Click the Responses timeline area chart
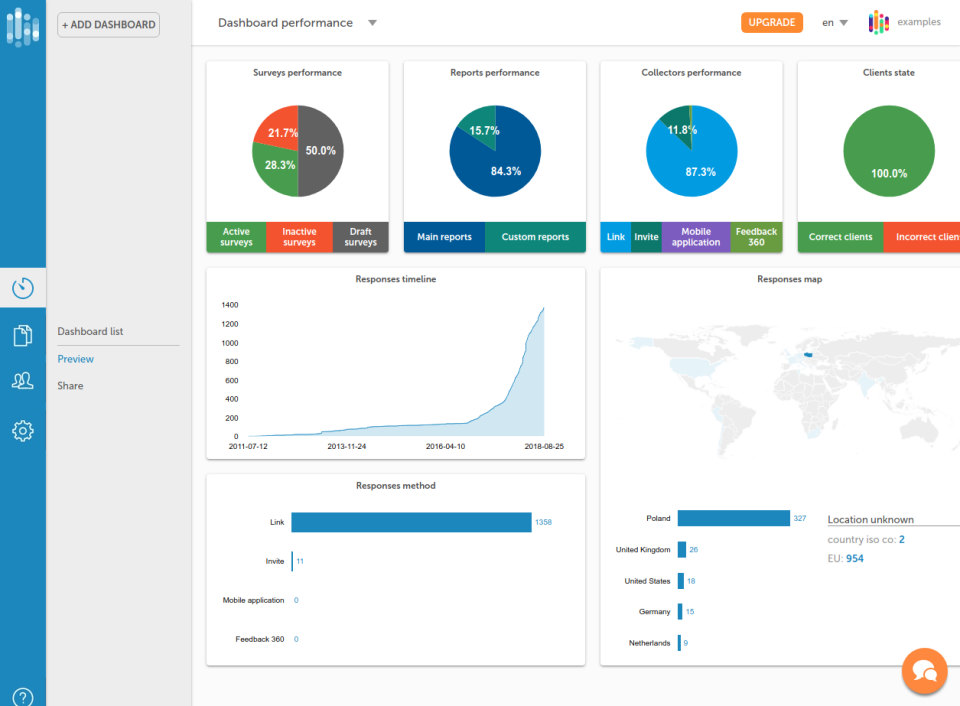 pyautogui.click(x=396, y=371)
